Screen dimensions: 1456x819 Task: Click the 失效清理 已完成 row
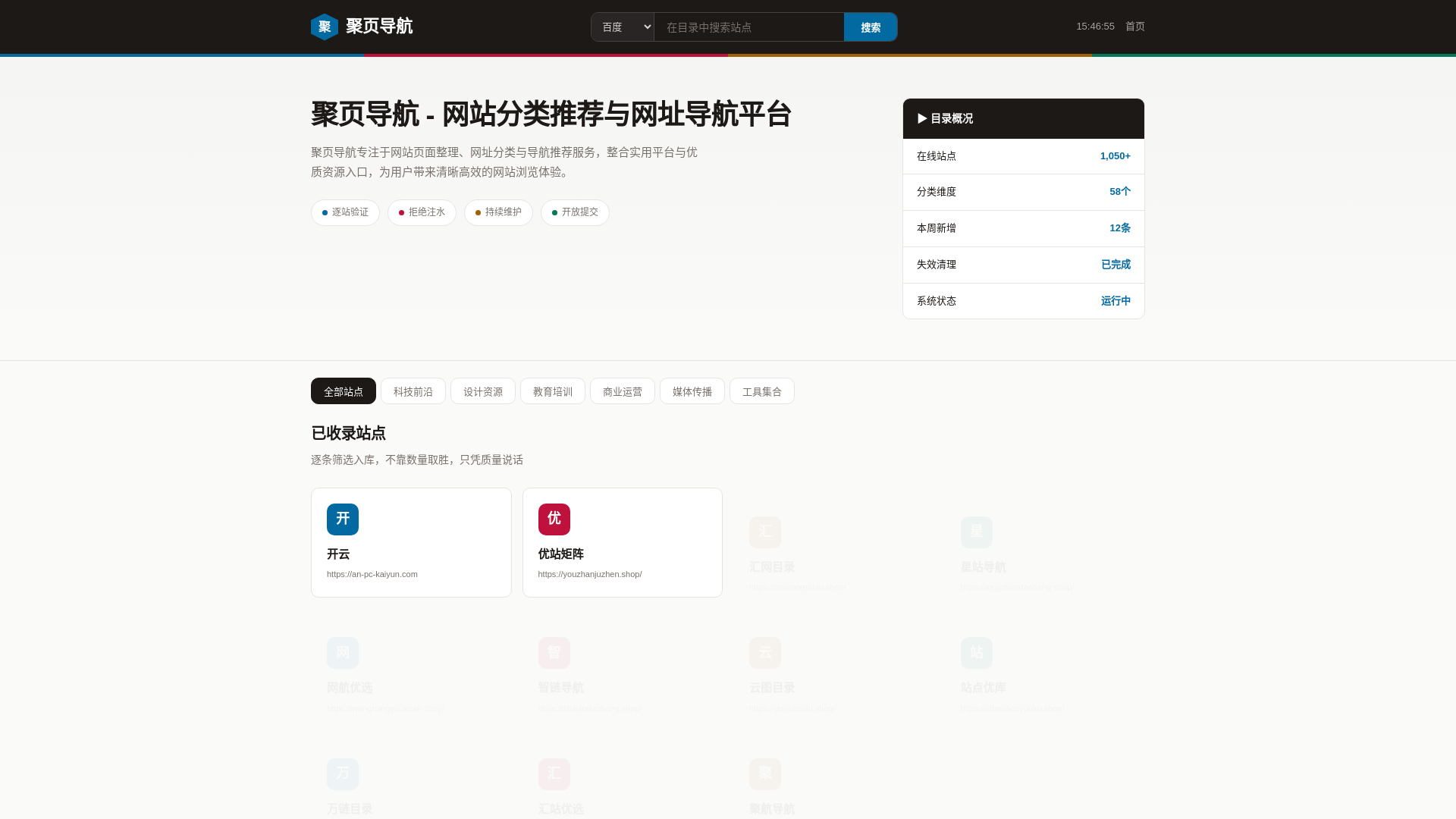(x=1024, y=265)
